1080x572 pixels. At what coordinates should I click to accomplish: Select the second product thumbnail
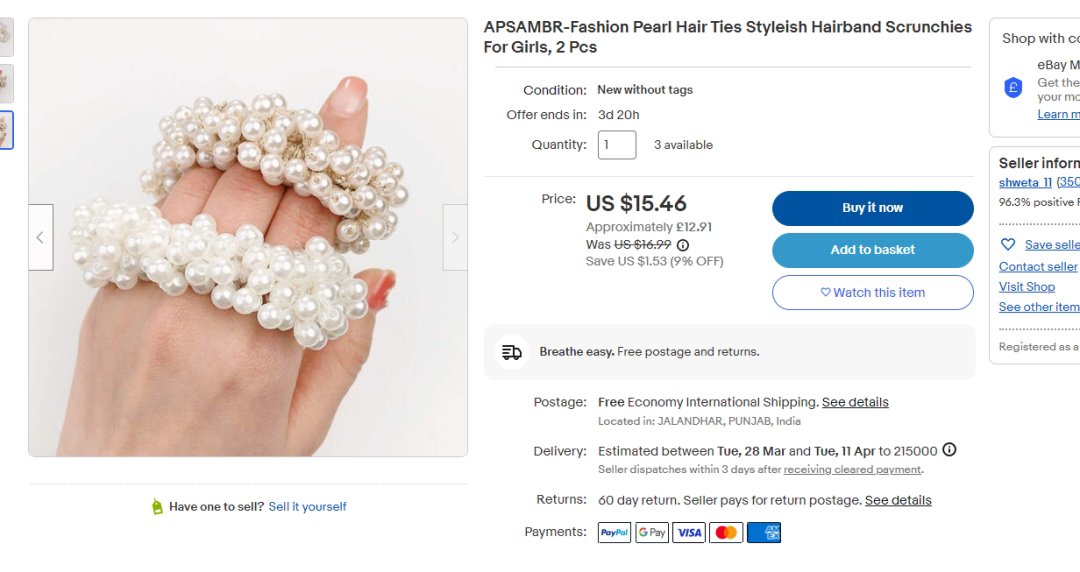[6, 84]
